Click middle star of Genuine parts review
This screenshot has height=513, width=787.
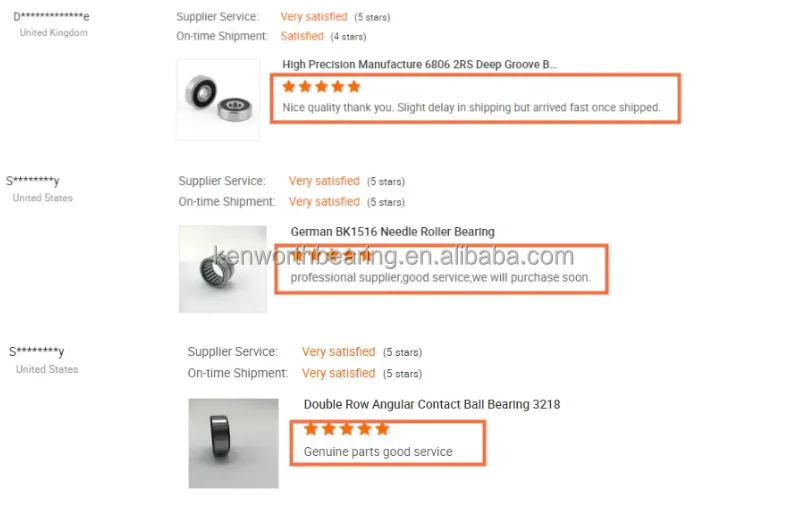pyautogui.click(x=347, y=429)
